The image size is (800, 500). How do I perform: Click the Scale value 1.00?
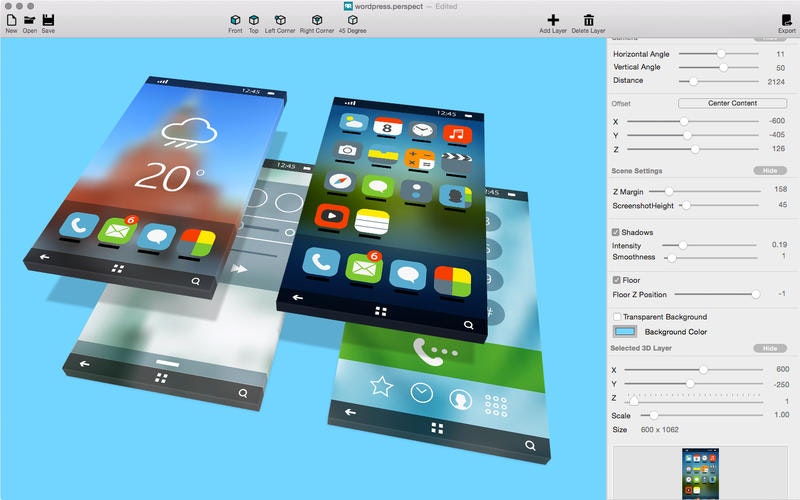point(782,415)
